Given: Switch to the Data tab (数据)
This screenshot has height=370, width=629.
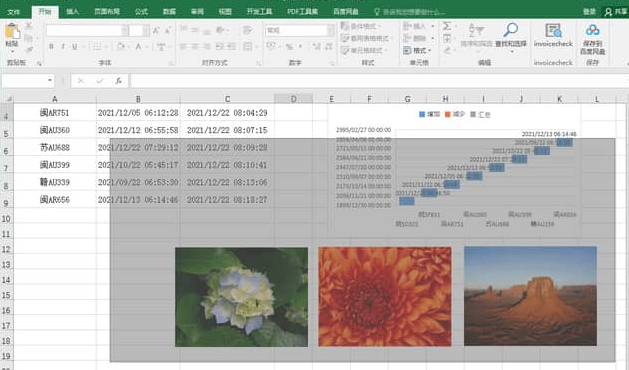Looking at the screenshot, I should [x=169, y=12].
